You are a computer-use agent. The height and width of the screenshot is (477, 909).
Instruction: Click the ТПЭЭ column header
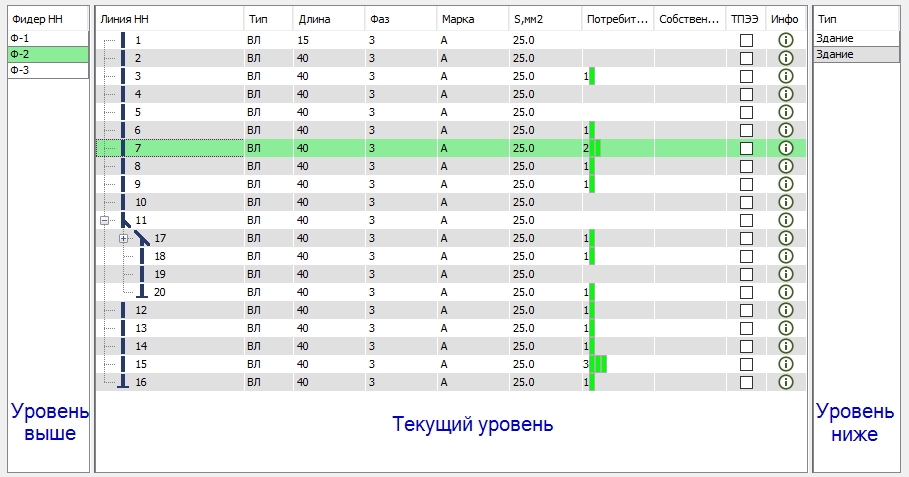click(746, 19)
